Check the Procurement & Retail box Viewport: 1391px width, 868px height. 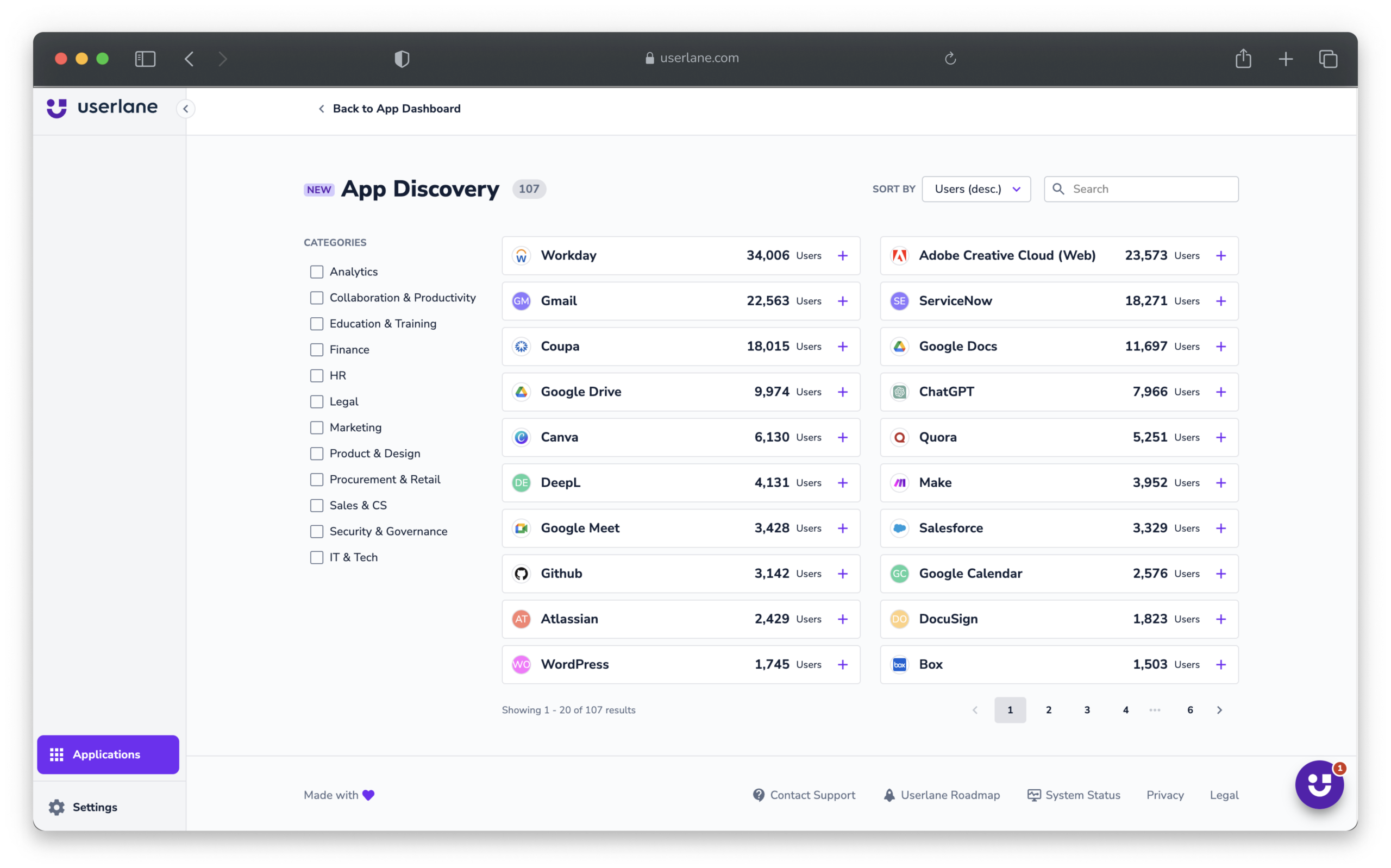316,479
